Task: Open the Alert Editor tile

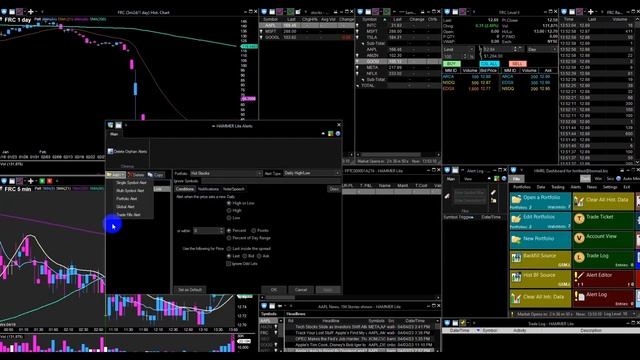Action: (603, 278)
